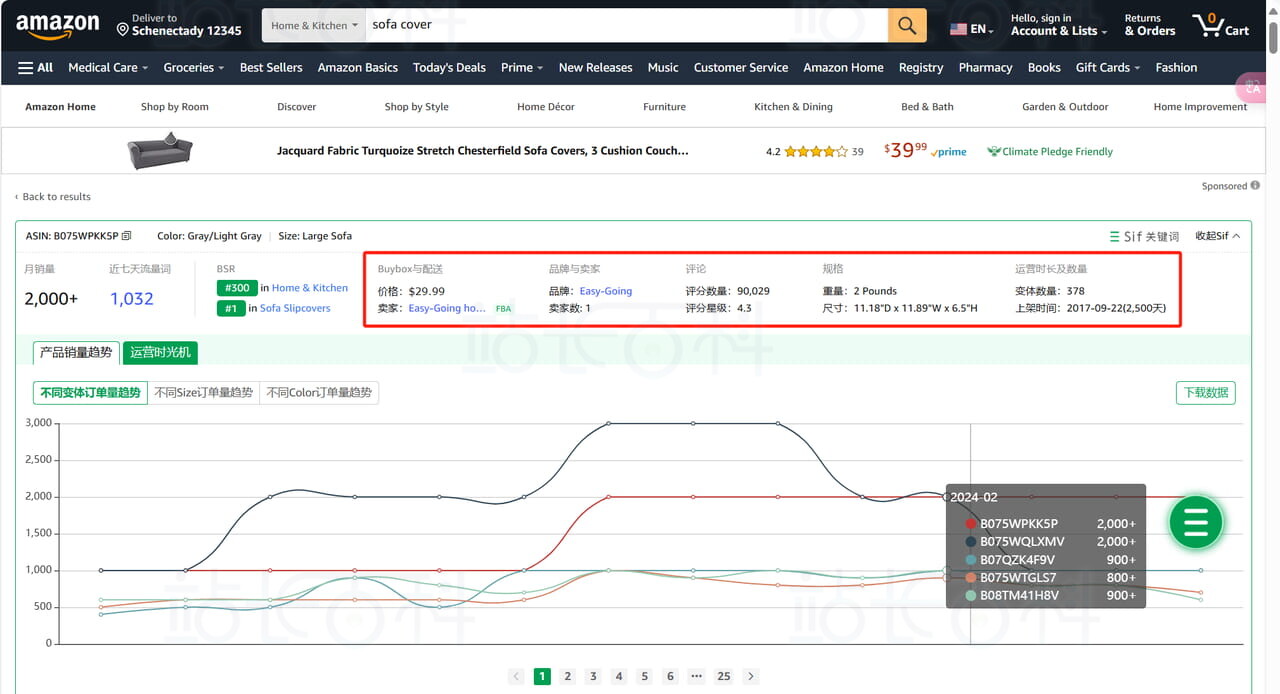Click the sofa product thumbnail
1280x694 pixels.
160,151
